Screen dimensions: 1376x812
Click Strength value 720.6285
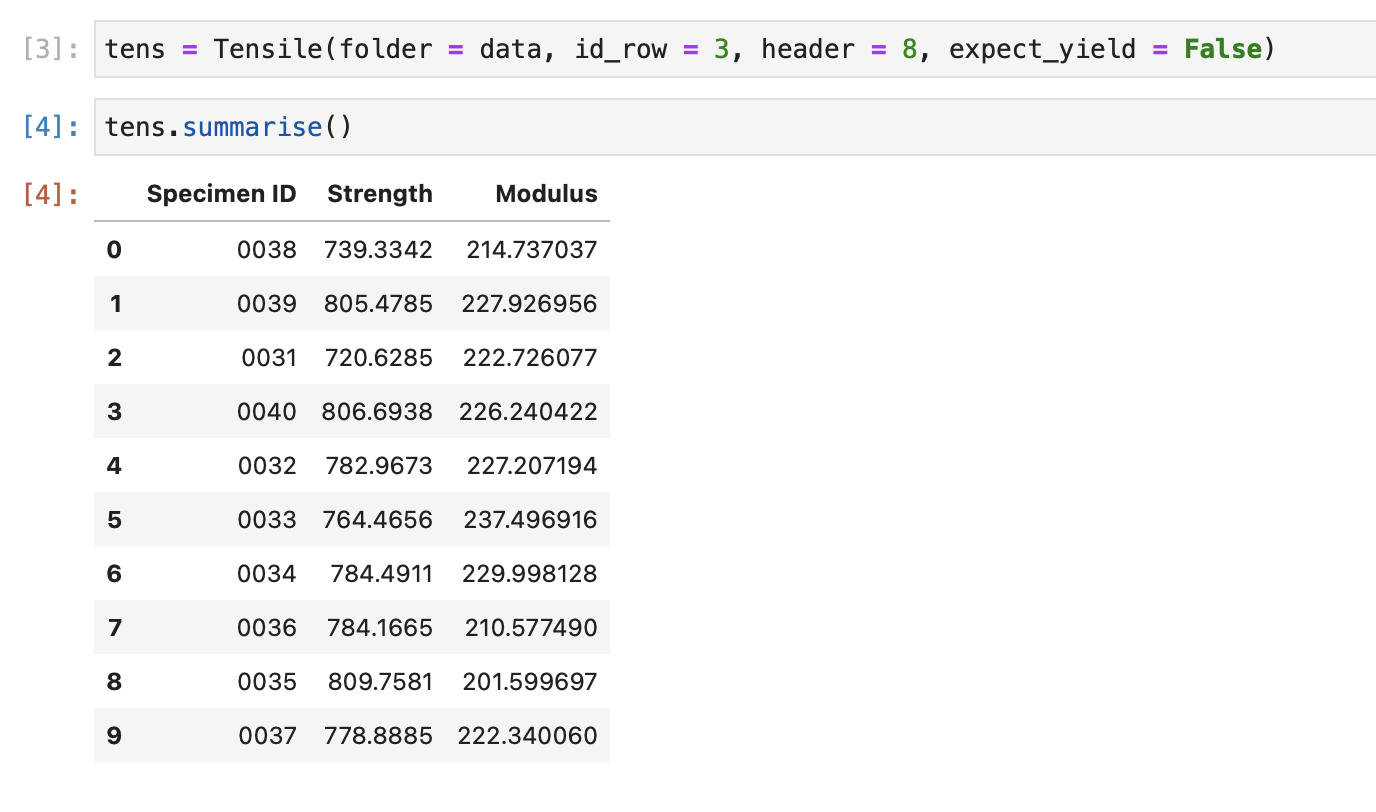point(378,357)
